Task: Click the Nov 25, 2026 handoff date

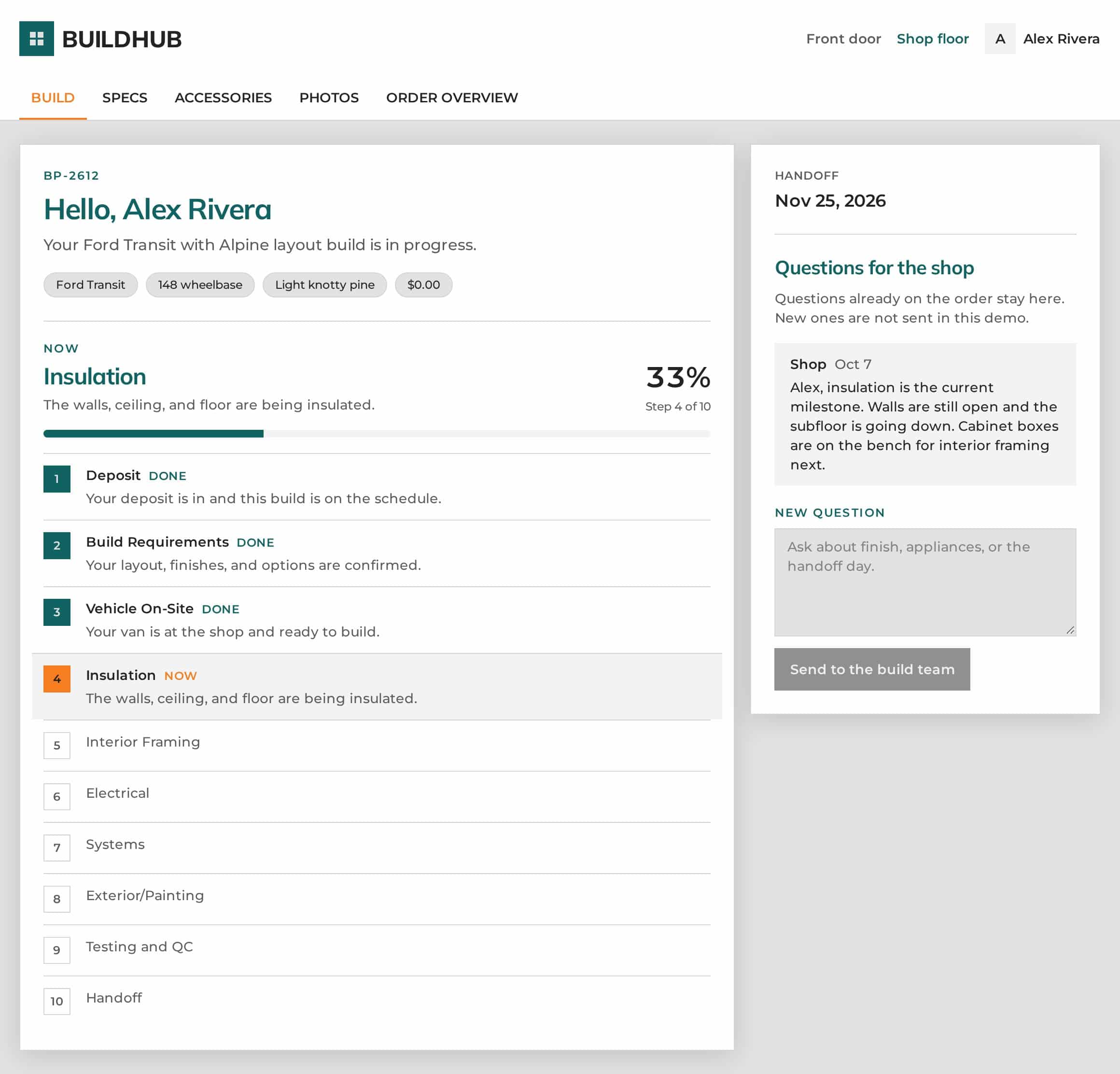Action: pyautogui.click(x=830, y=200)
